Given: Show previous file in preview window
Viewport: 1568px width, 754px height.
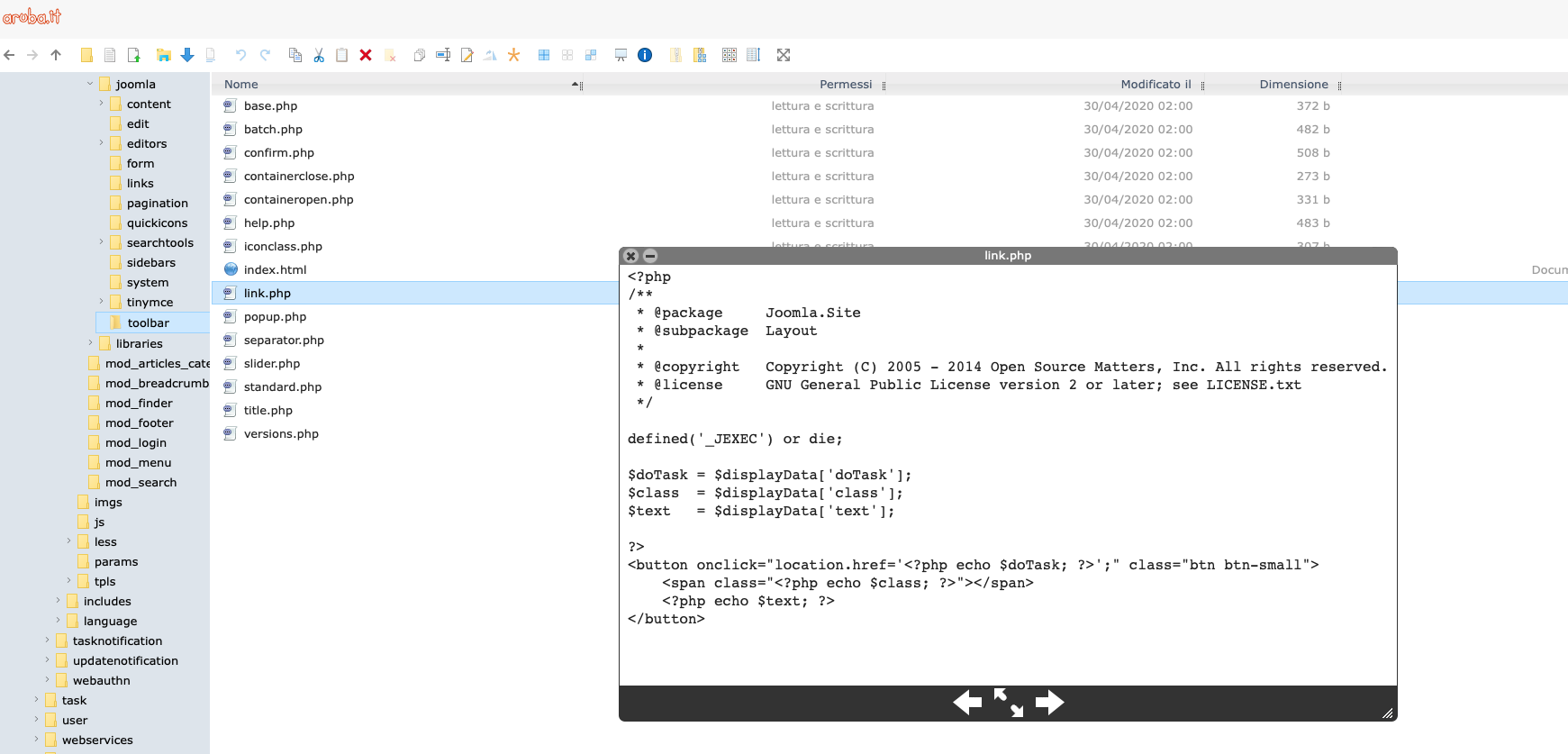Looking at the screenshot, I should [967, 702].
